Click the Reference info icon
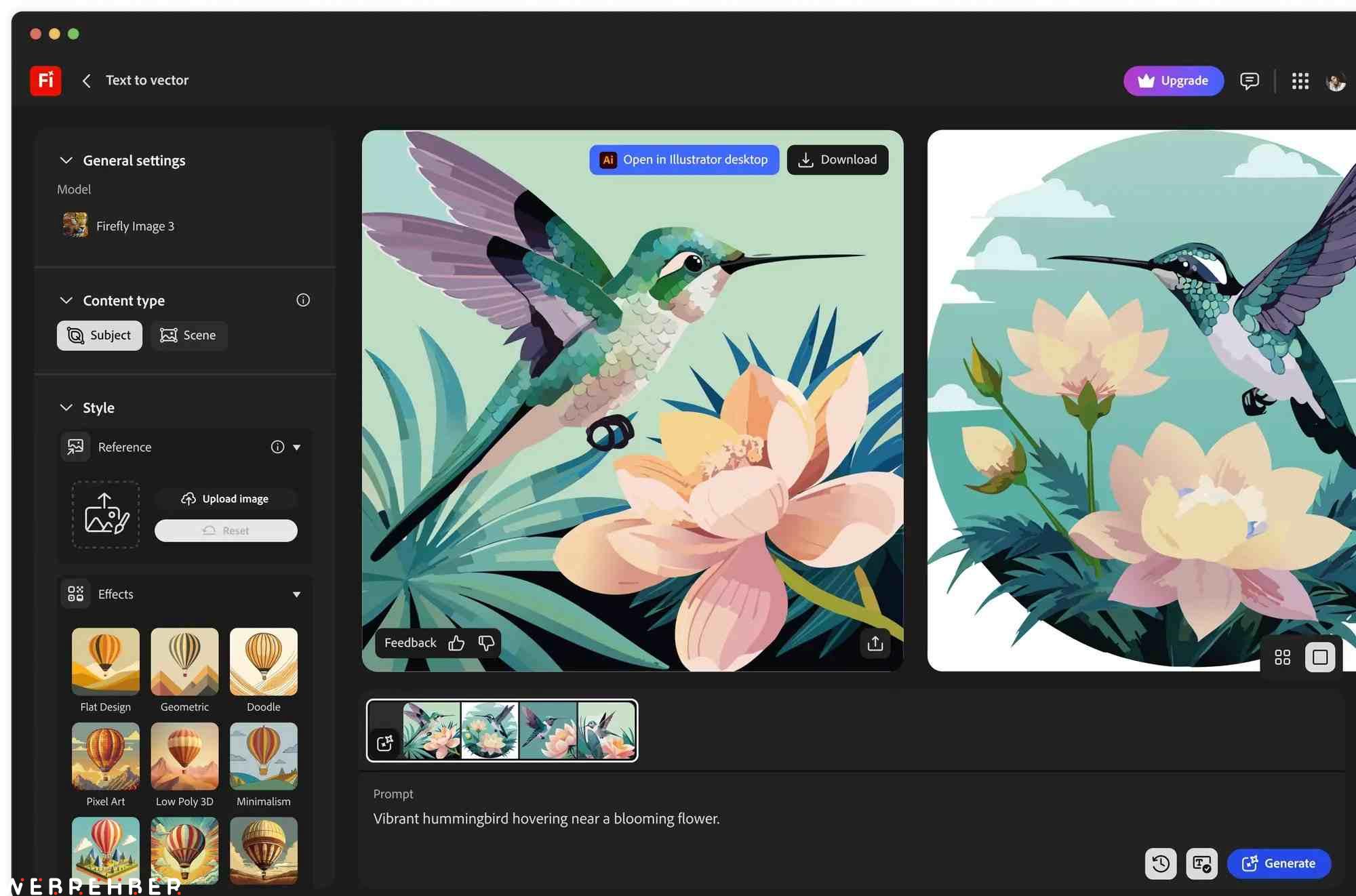The height and width of the screenshot is (896, 1356). pos(277,447)
